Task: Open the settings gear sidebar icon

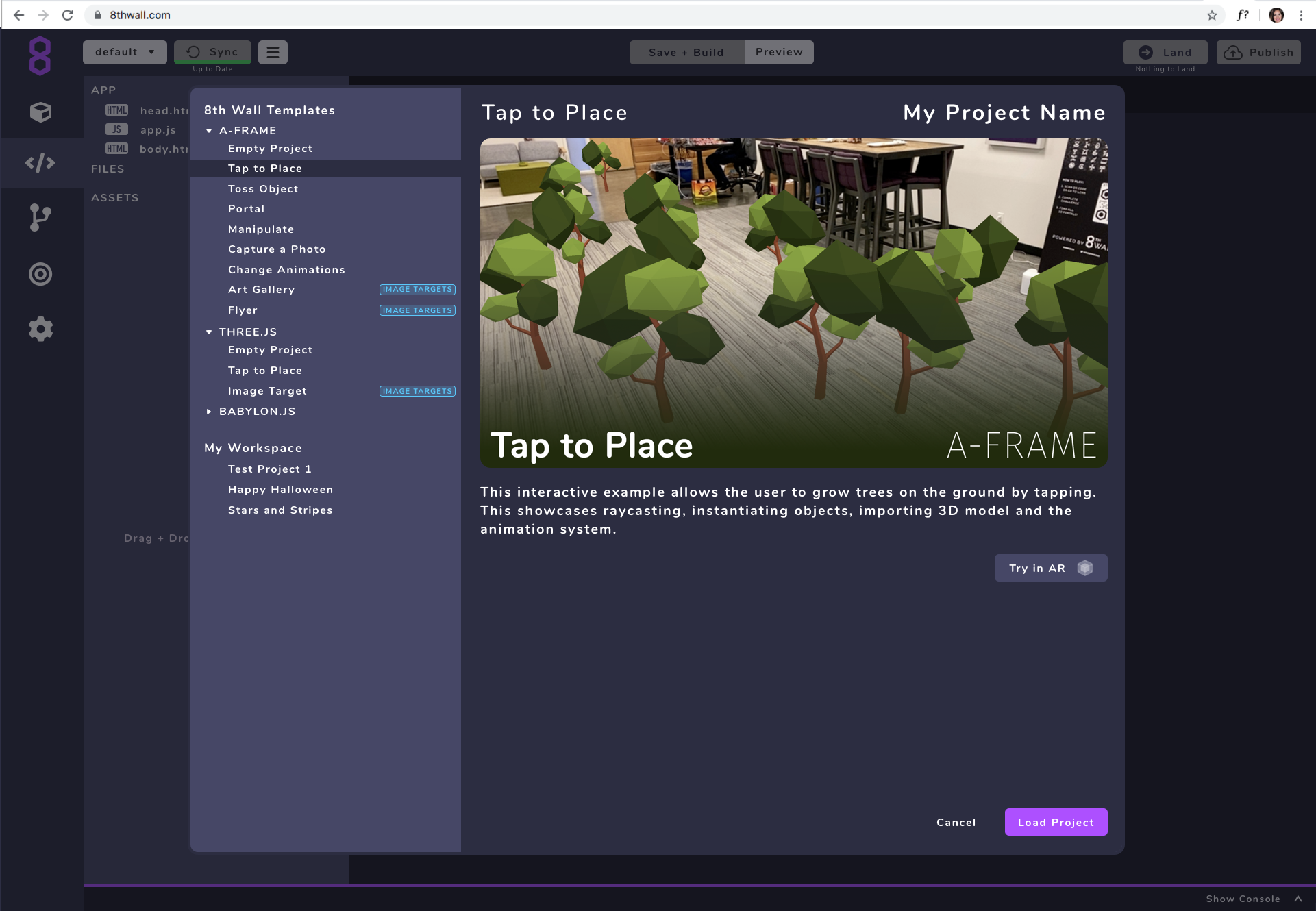Action: click(x=40, y=329)
